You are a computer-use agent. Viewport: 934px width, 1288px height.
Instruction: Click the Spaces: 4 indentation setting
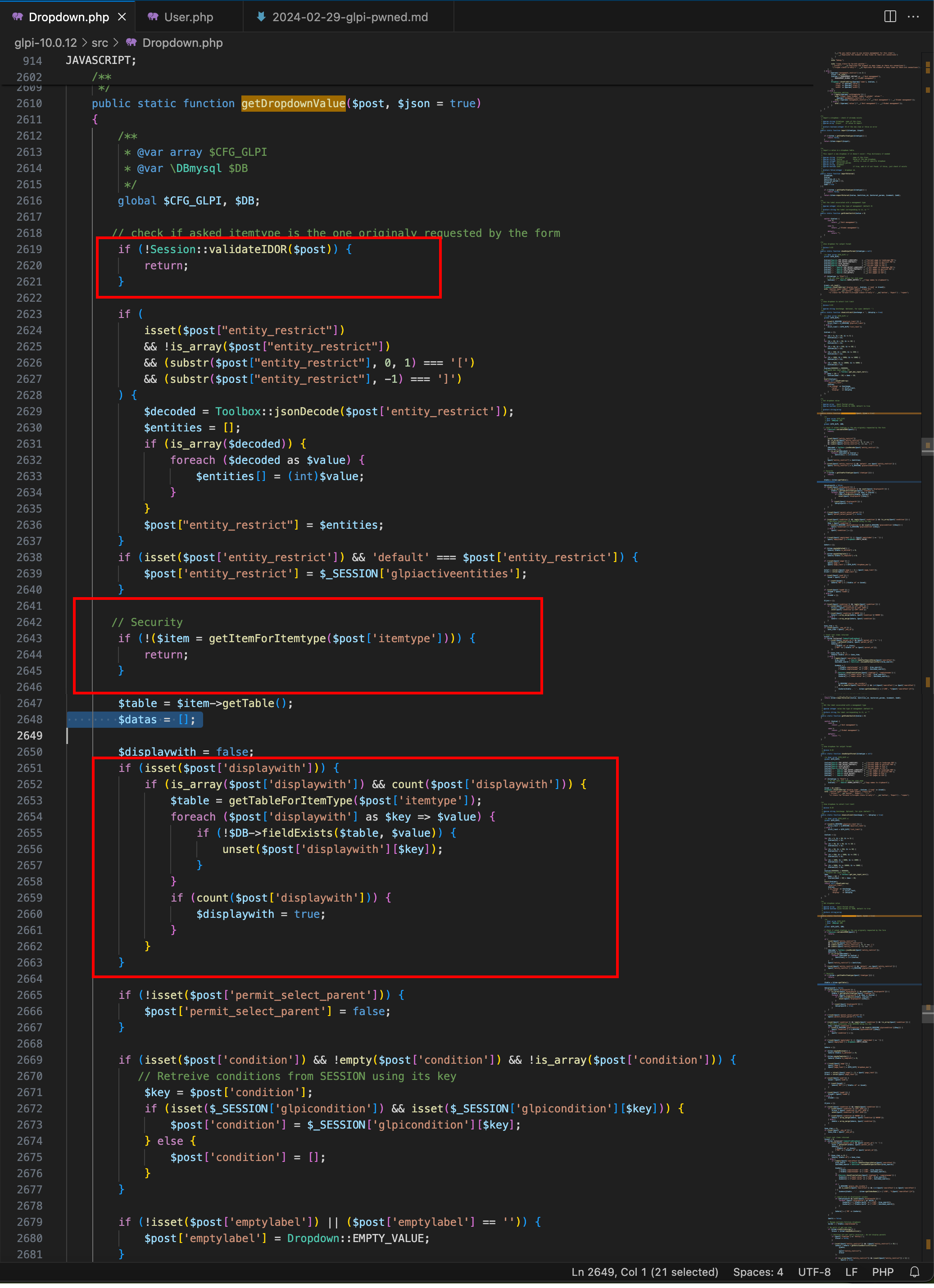758,1271
